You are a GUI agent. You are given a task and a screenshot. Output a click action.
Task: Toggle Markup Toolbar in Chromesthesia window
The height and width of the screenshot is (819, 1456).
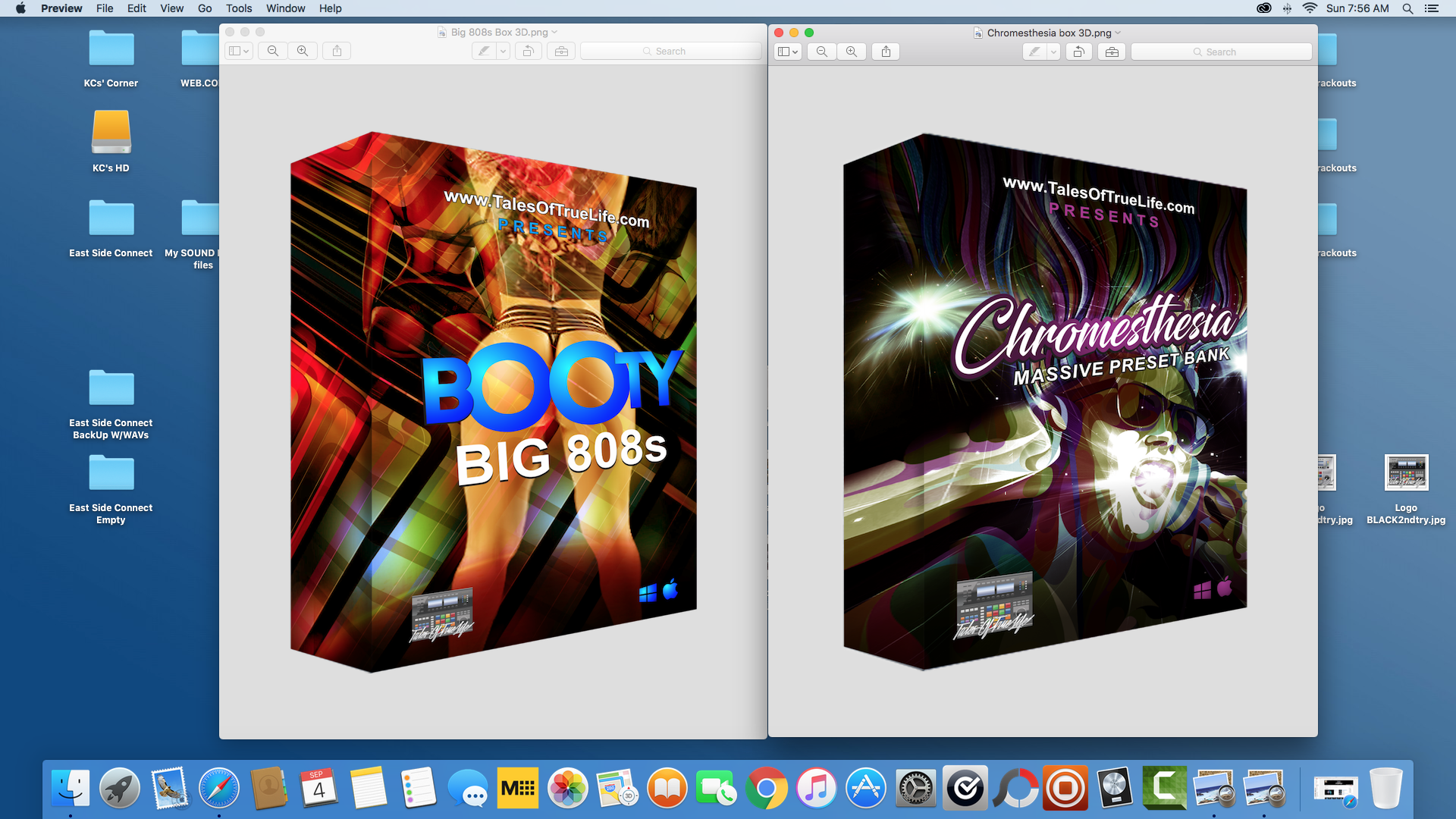[x=1112, y=52]
